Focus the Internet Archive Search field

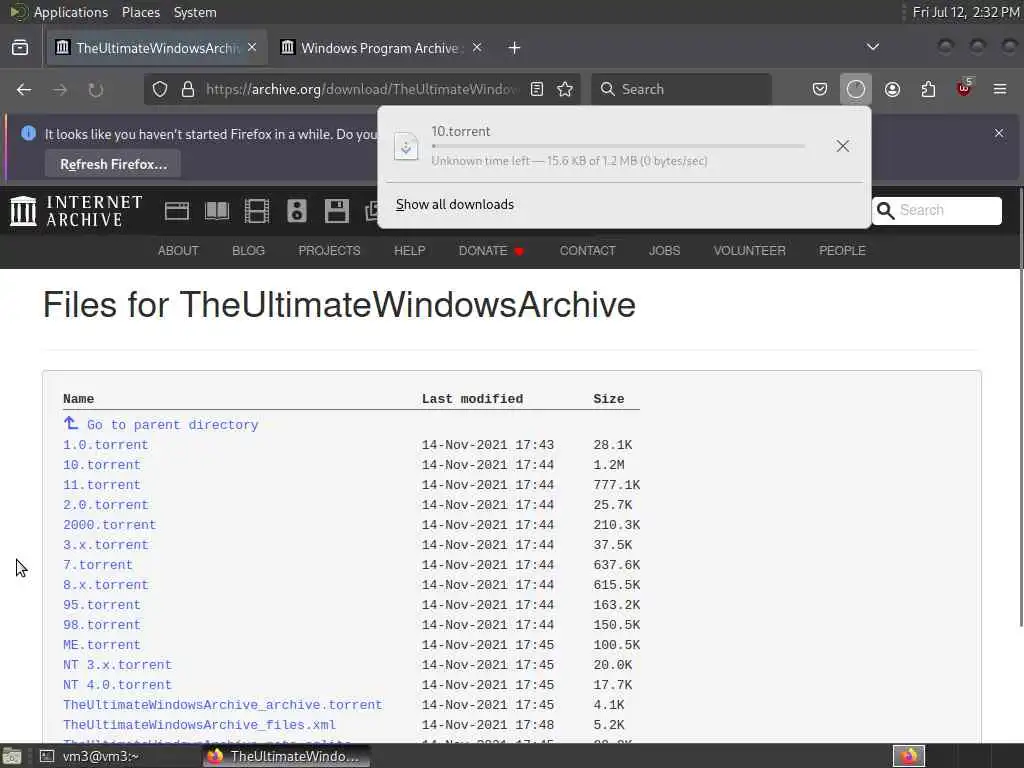click(x=936, y=210)
